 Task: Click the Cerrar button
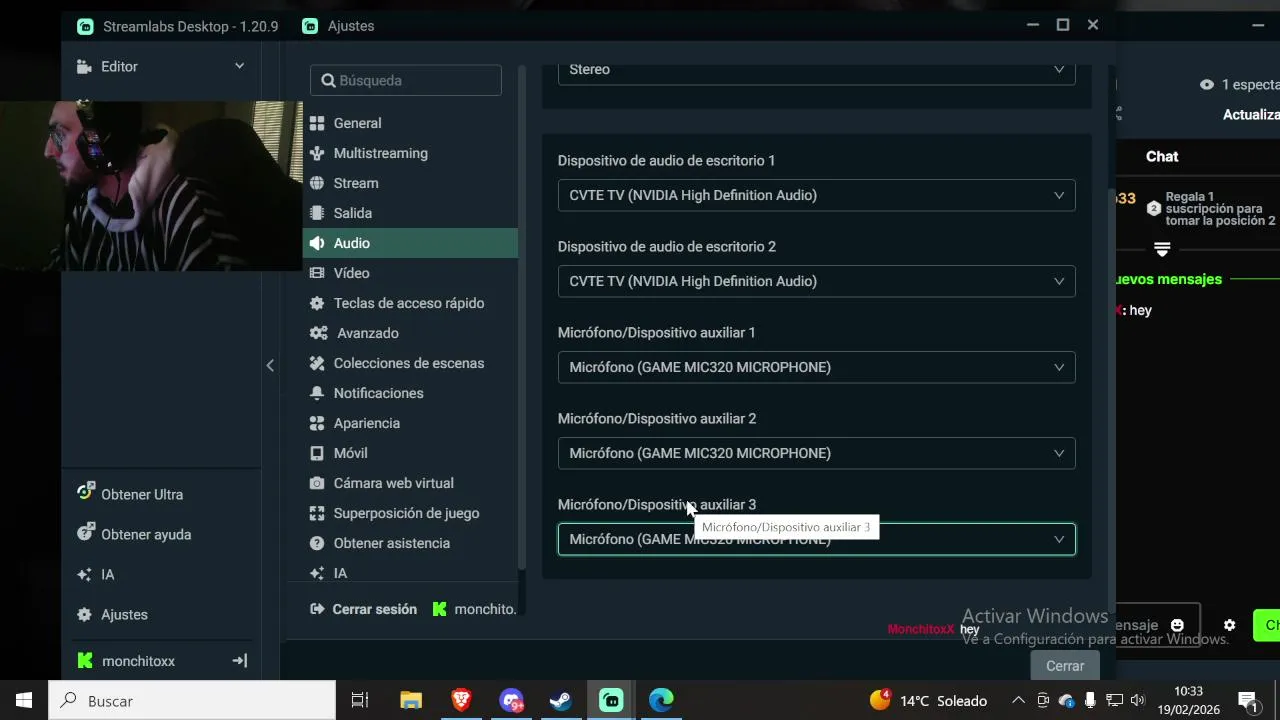1065,665
